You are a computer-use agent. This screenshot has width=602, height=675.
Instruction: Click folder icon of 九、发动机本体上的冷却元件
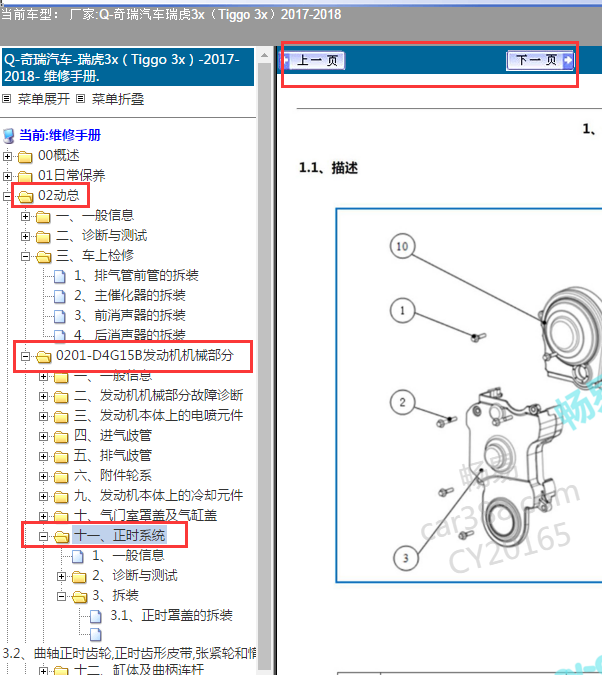[61, 497]
